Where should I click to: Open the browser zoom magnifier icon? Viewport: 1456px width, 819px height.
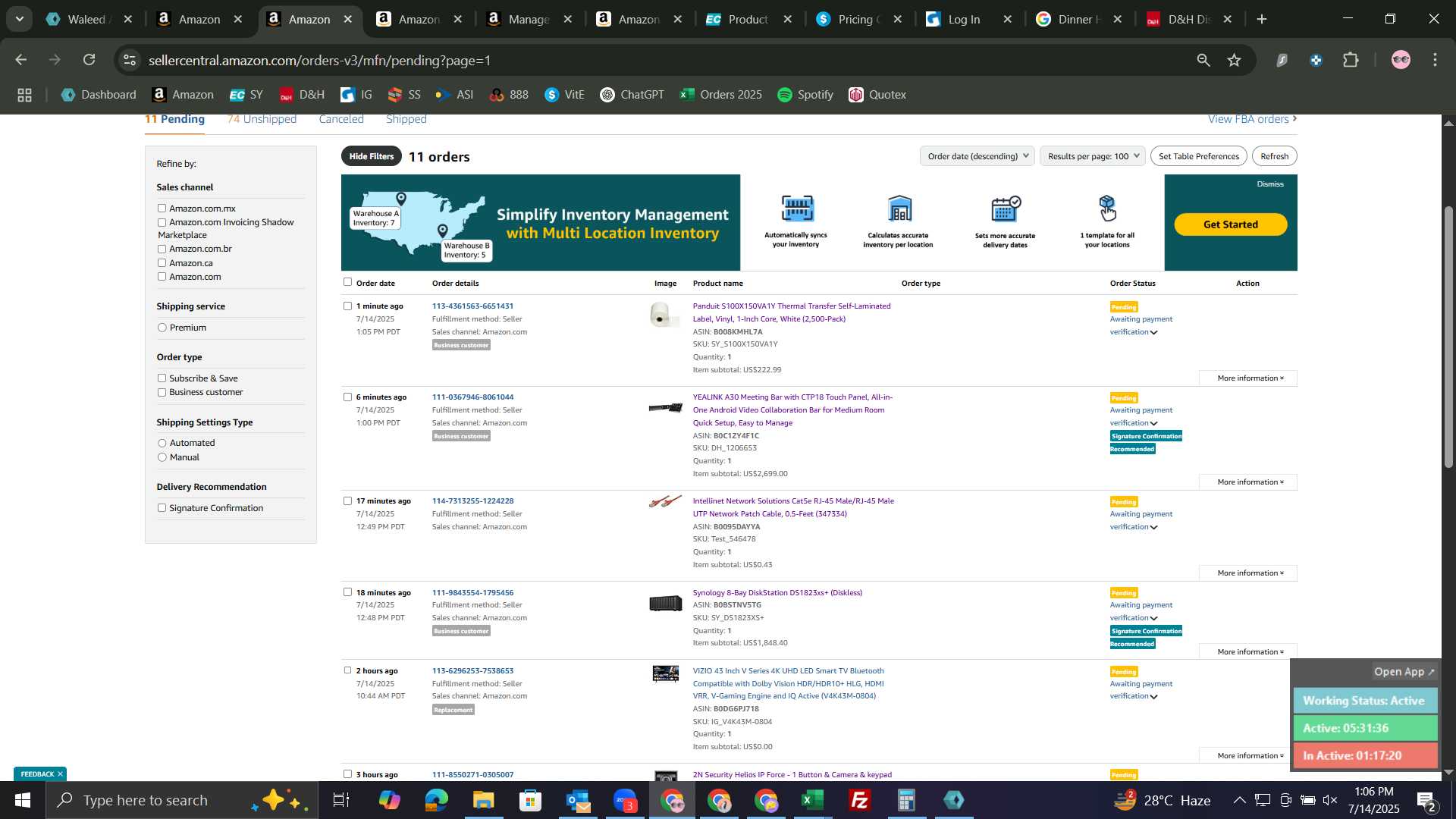[1203, 60]
